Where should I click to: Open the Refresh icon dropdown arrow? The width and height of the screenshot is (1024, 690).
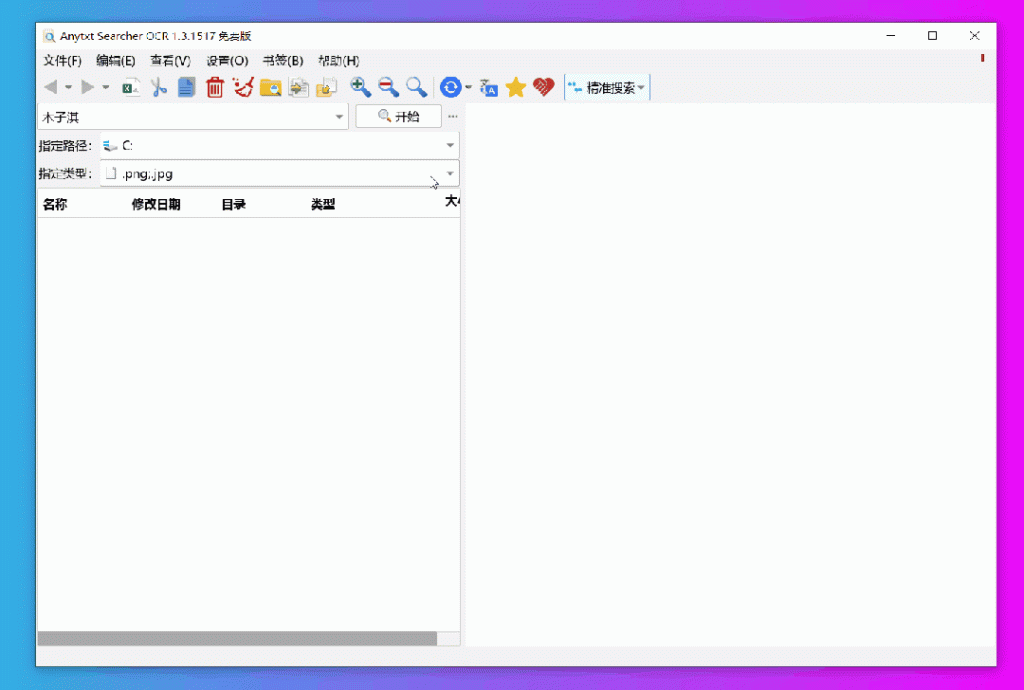click(468, 87)
